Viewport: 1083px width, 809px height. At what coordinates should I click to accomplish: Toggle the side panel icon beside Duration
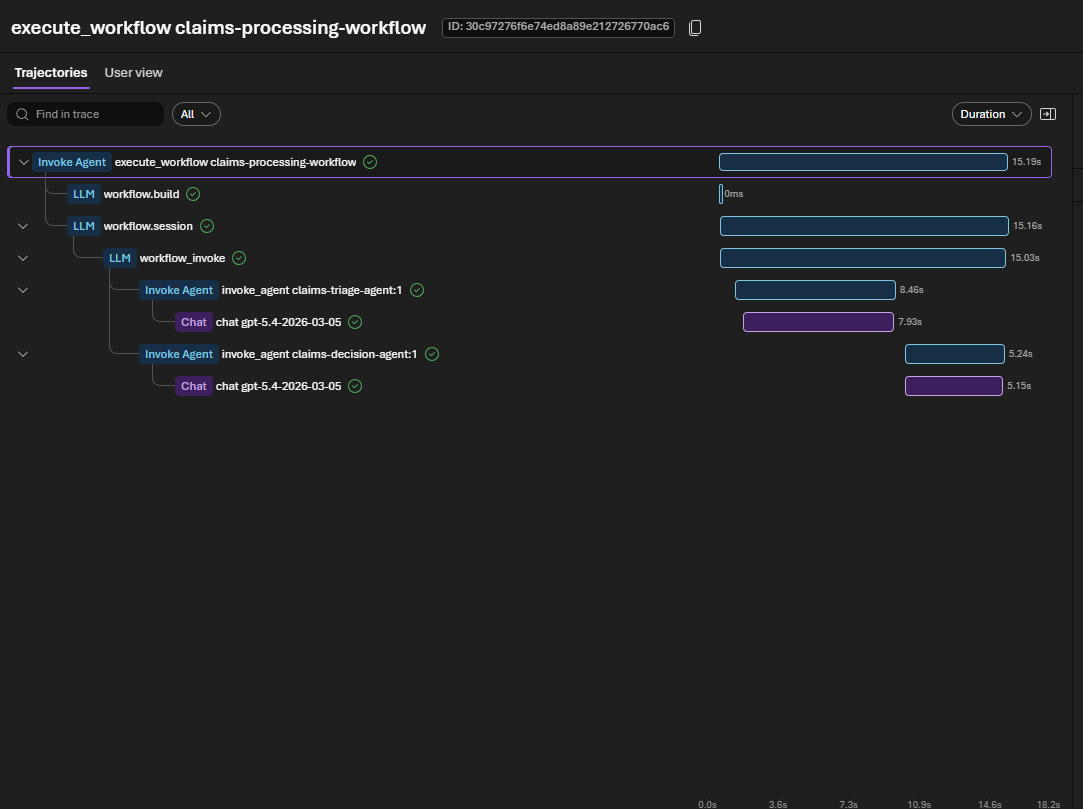point(1048,114)
